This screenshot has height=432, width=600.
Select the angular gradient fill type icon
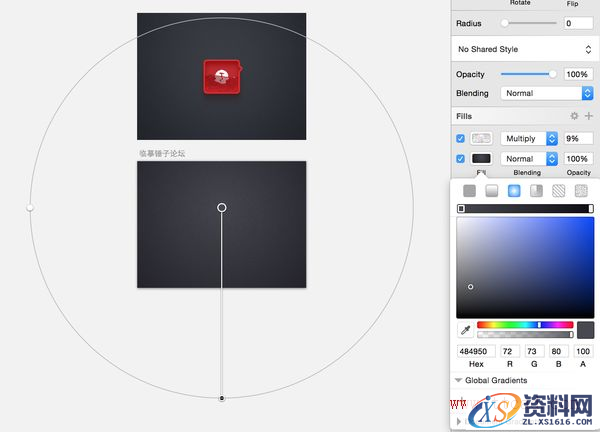pyautogui.click(x=537, y=191)
